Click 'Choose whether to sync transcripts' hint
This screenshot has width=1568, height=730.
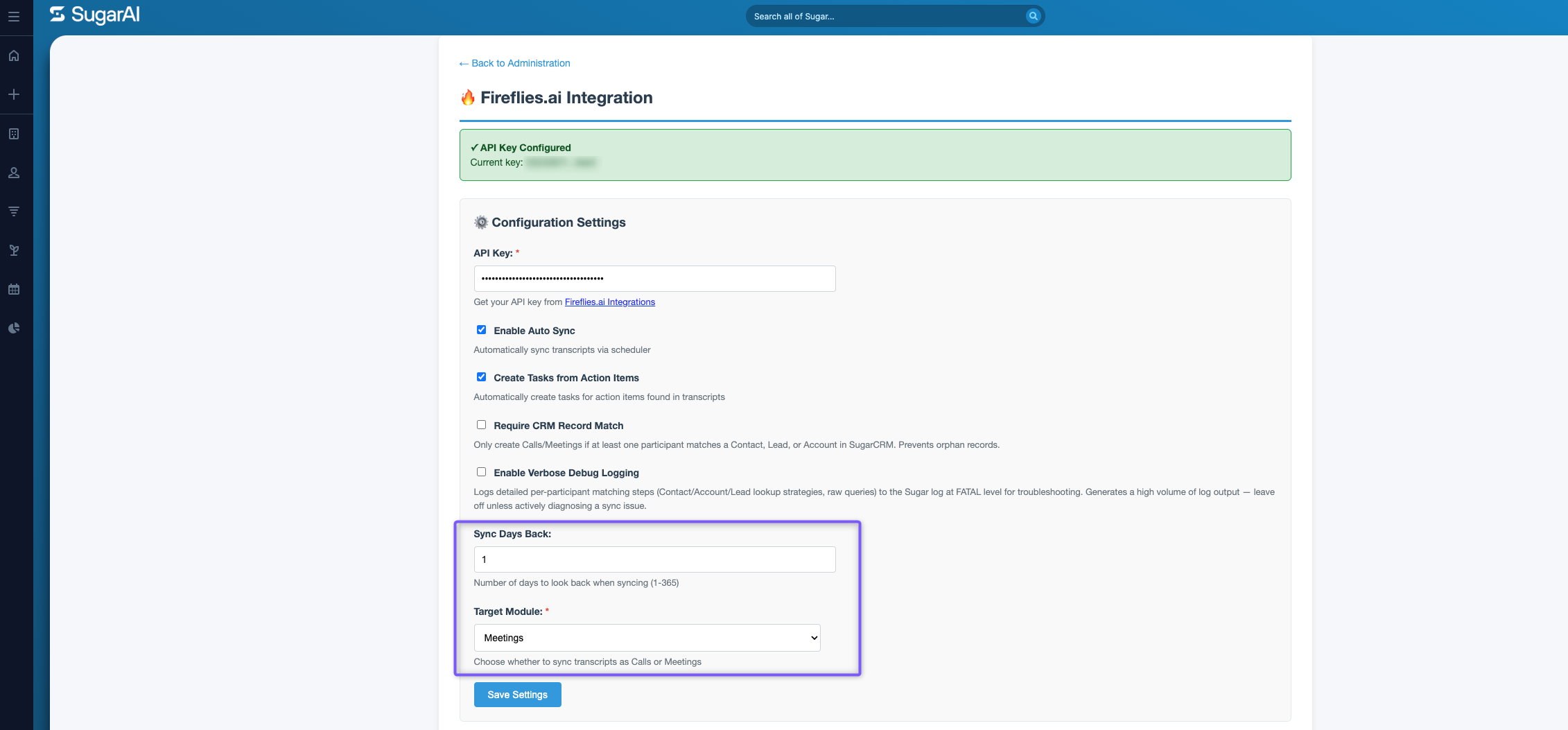click(587, 662)
